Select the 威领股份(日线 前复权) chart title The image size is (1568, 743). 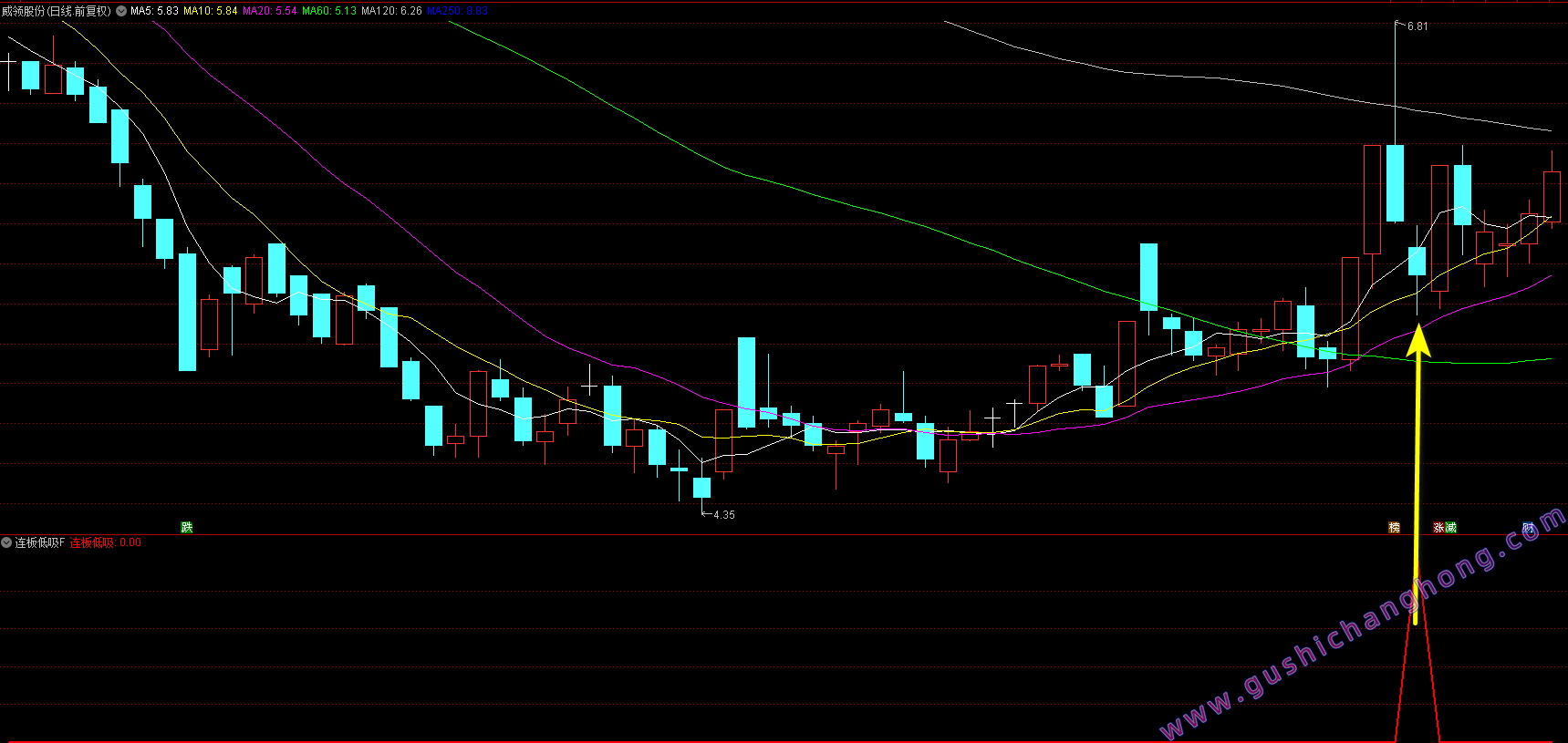(57, 11)
